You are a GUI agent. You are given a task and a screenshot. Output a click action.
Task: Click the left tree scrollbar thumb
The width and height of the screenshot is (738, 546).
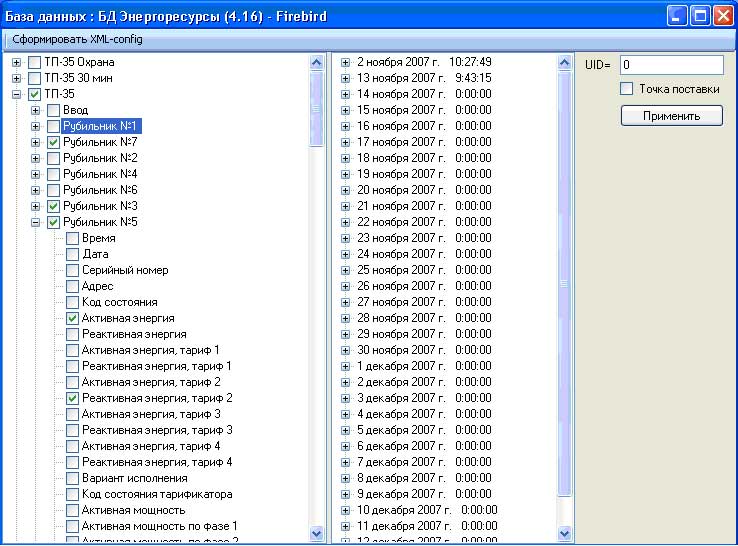tap(317, 108)
